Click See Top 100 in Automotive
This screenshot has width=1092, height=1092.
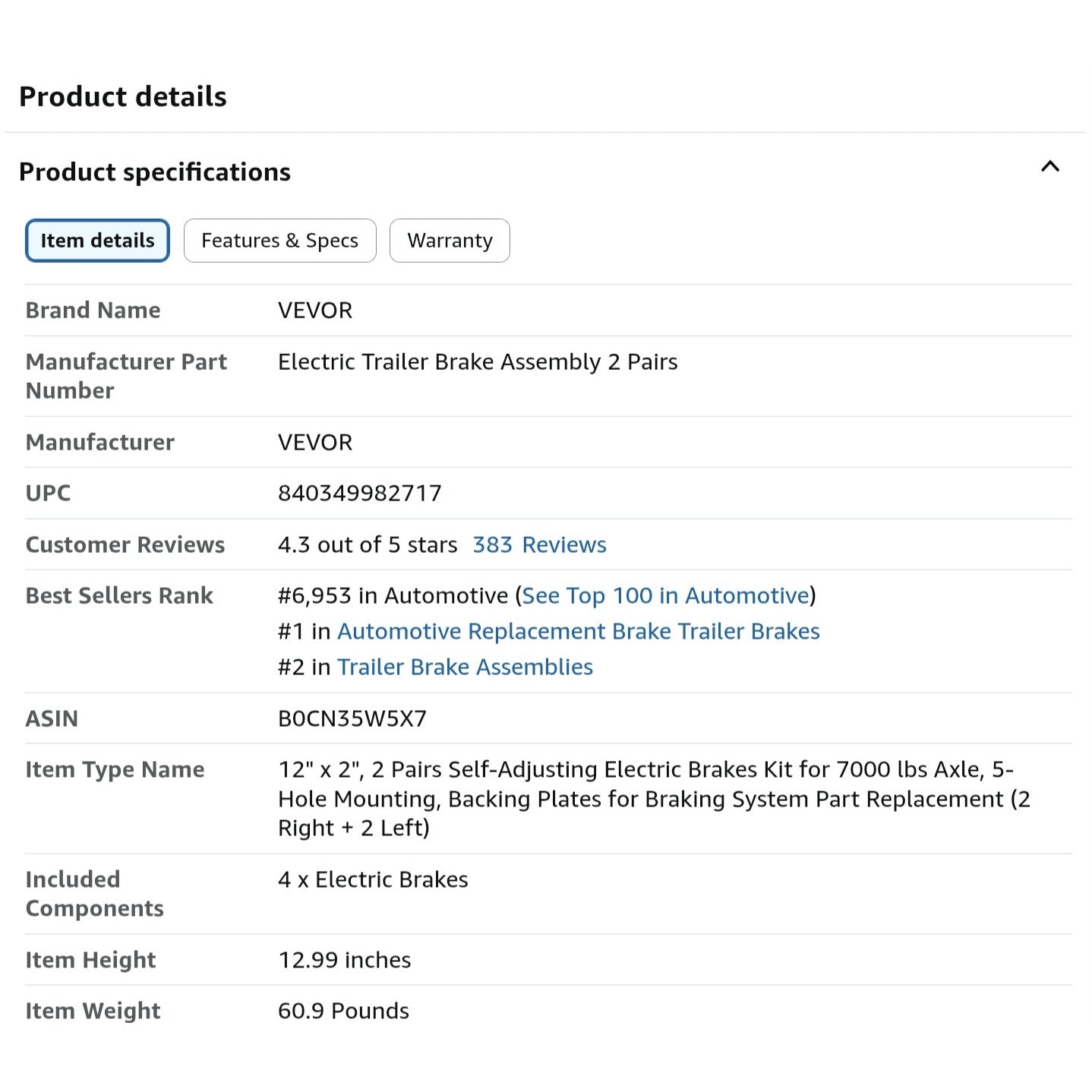pyautogui.click(x=667, y=595)
